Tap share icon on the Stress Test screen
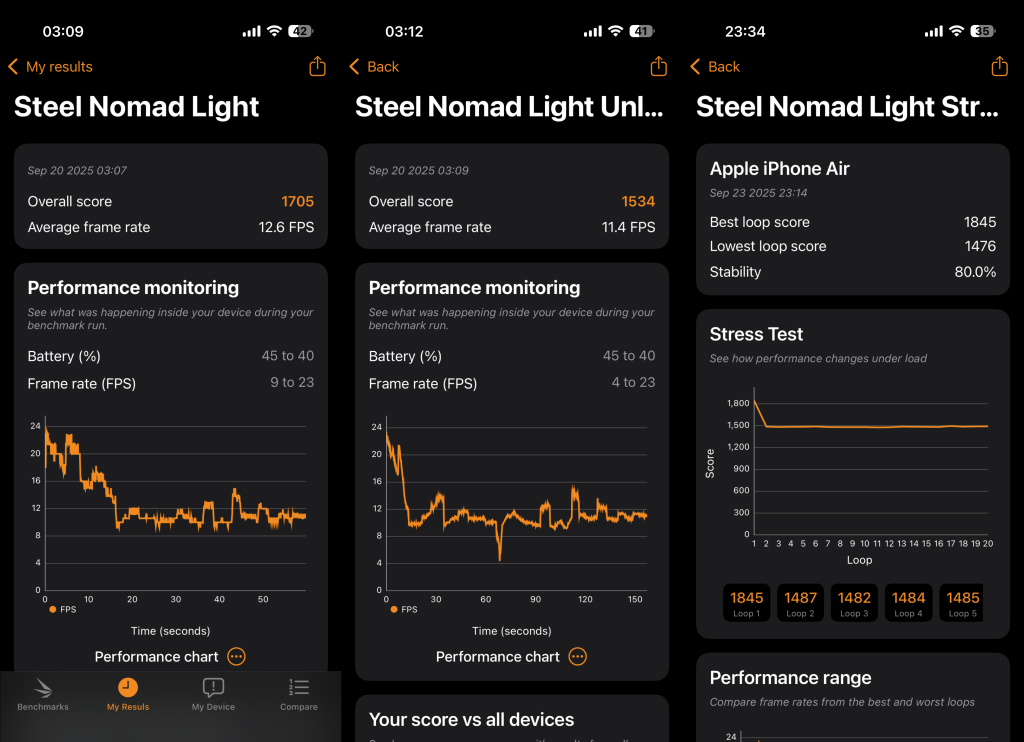 click(x=999, y=66)
